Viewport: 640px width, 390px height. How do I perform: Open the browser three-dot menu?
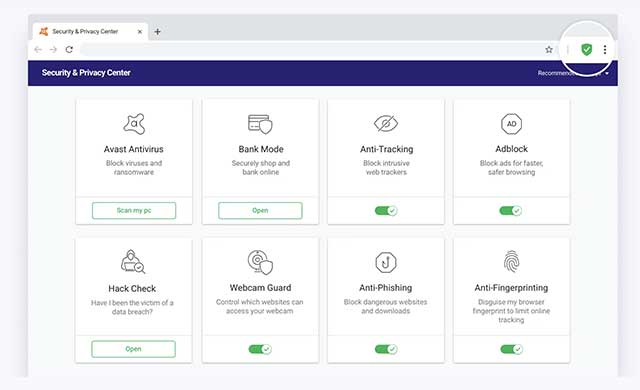point(605,50)
